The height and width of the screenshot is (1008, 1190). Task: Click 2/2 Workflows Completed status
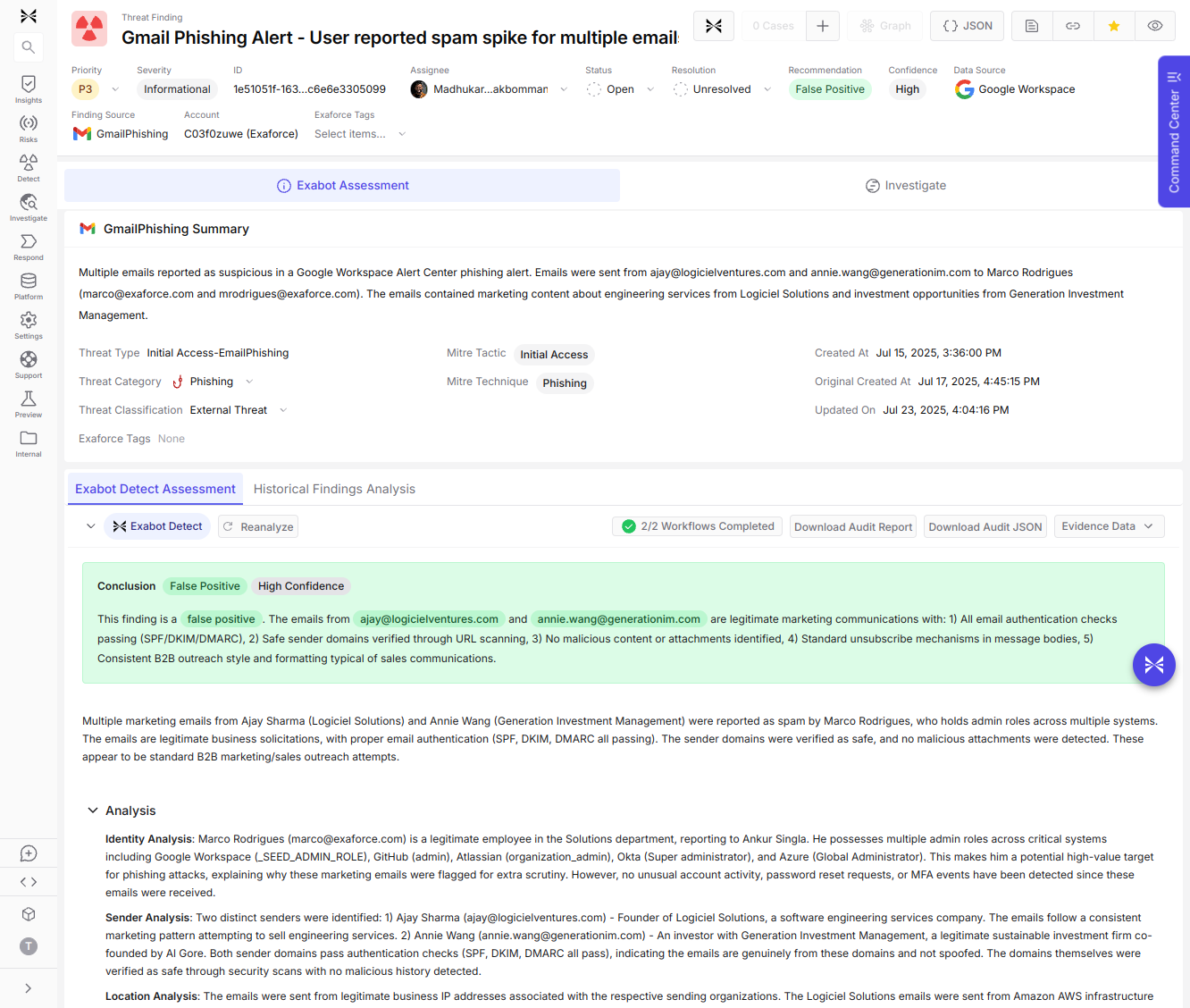698,526
